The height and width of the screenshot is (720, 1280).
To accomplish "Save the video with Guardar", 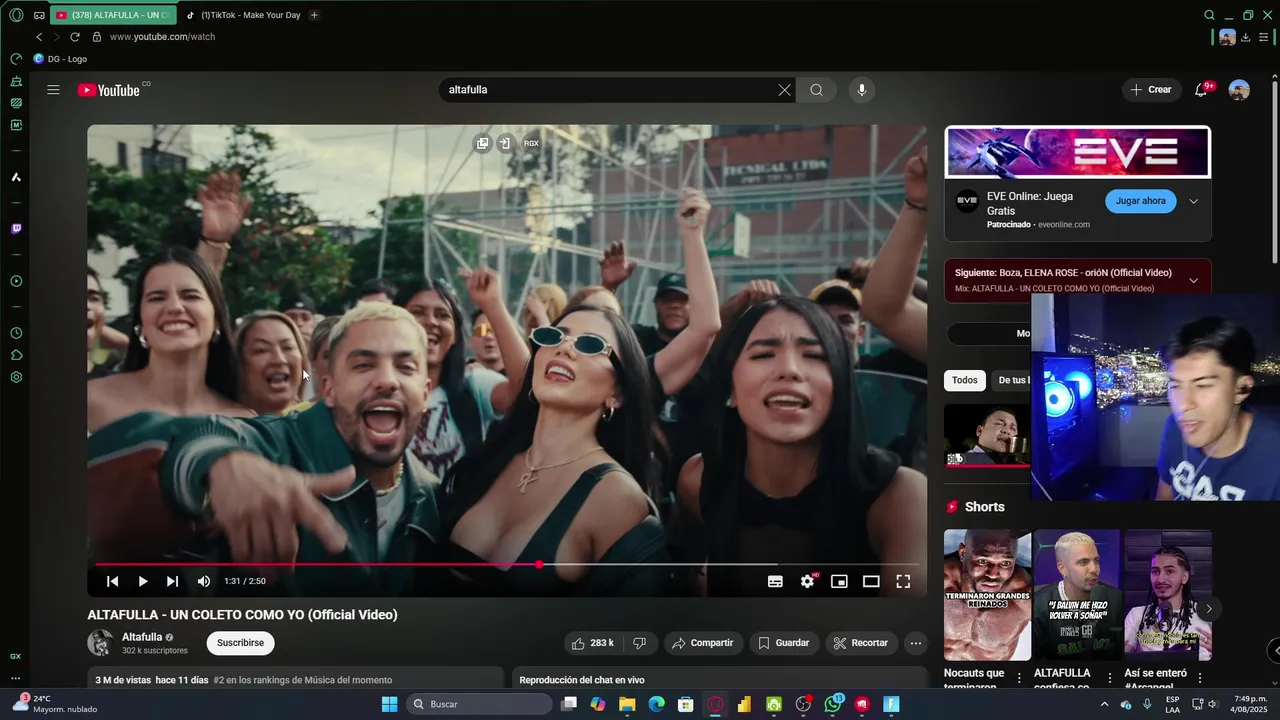I will click(784, 643).
